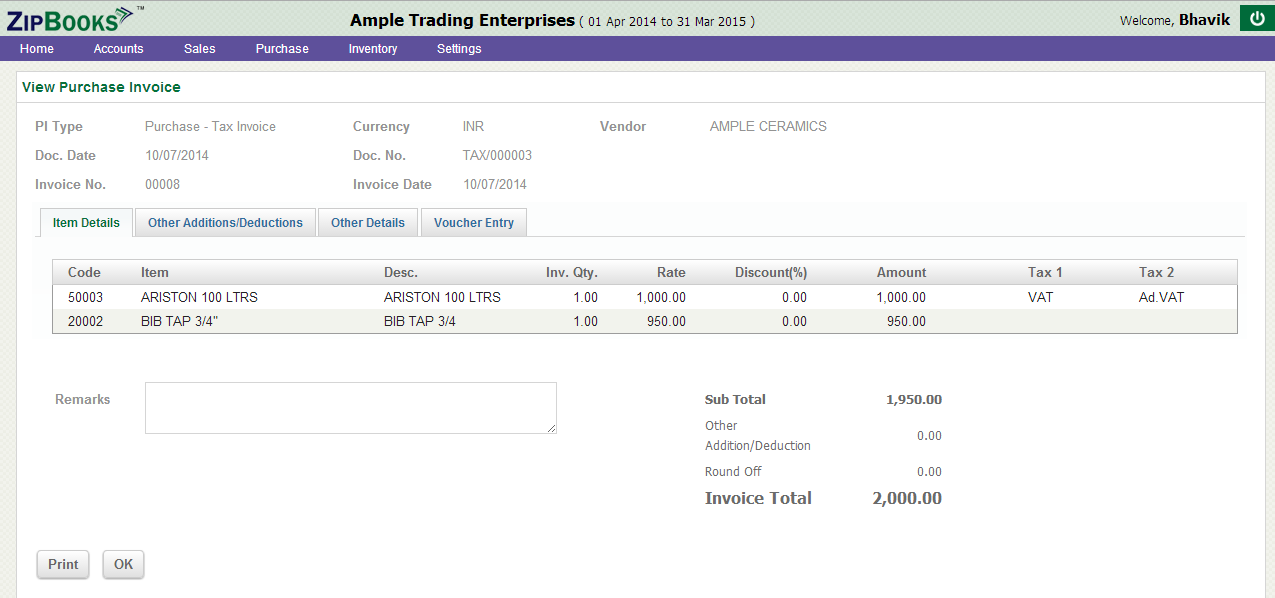Click the financial year date range text
Screen dimensions: 1275x598
668,21
